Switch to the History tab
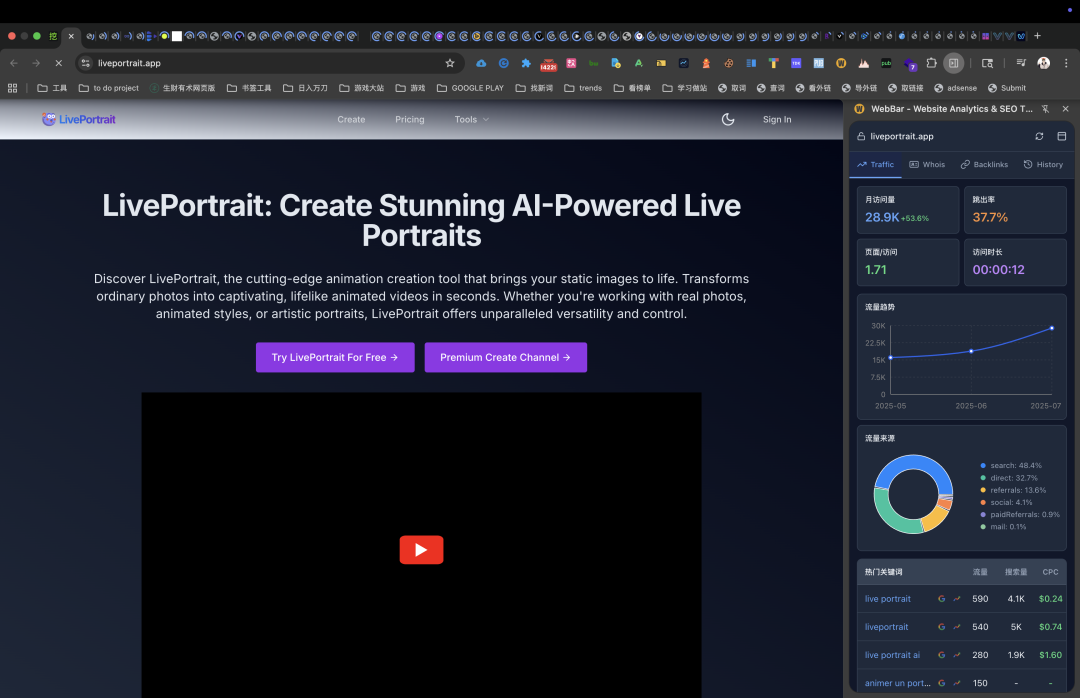This screenshot has height=698, width=1080. click(1043, 165)
